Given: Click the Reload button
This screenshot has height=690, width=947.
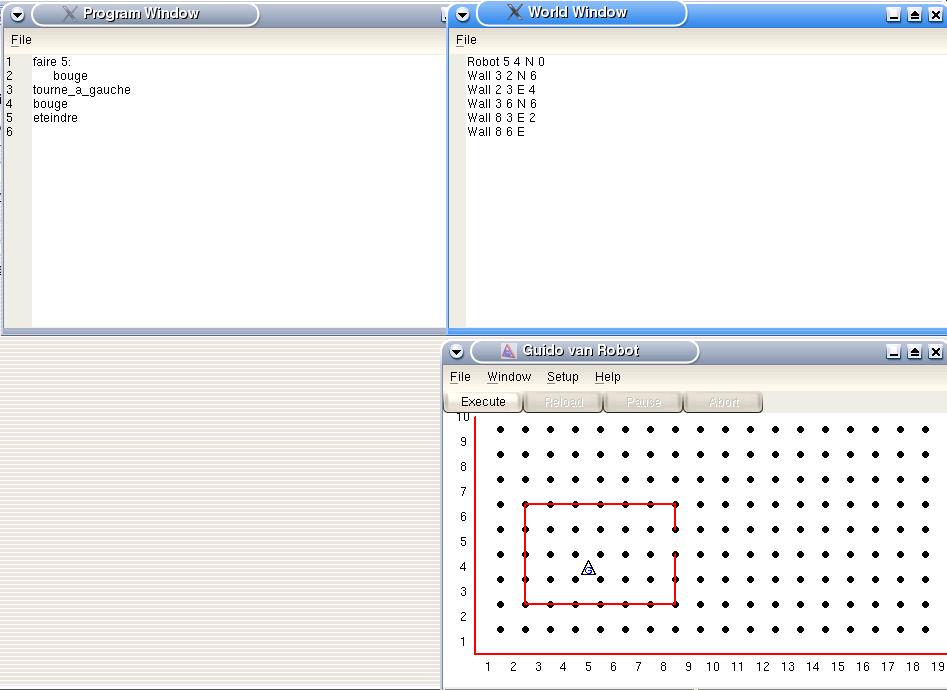Looking at the screenshot, I should coord(563,402).
